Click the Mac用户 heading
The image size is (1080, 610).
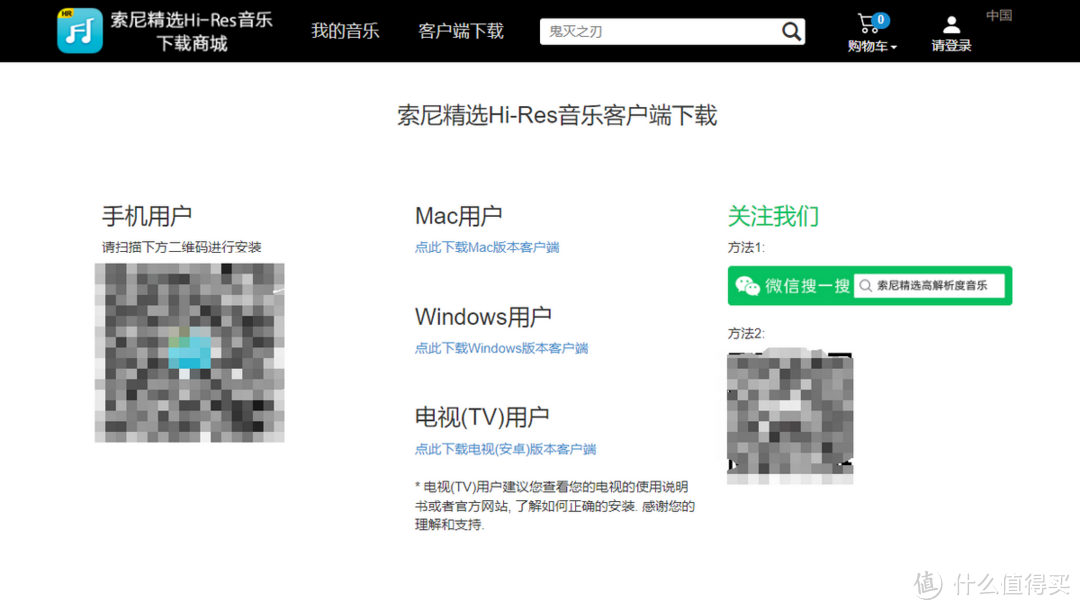[459, 216]
